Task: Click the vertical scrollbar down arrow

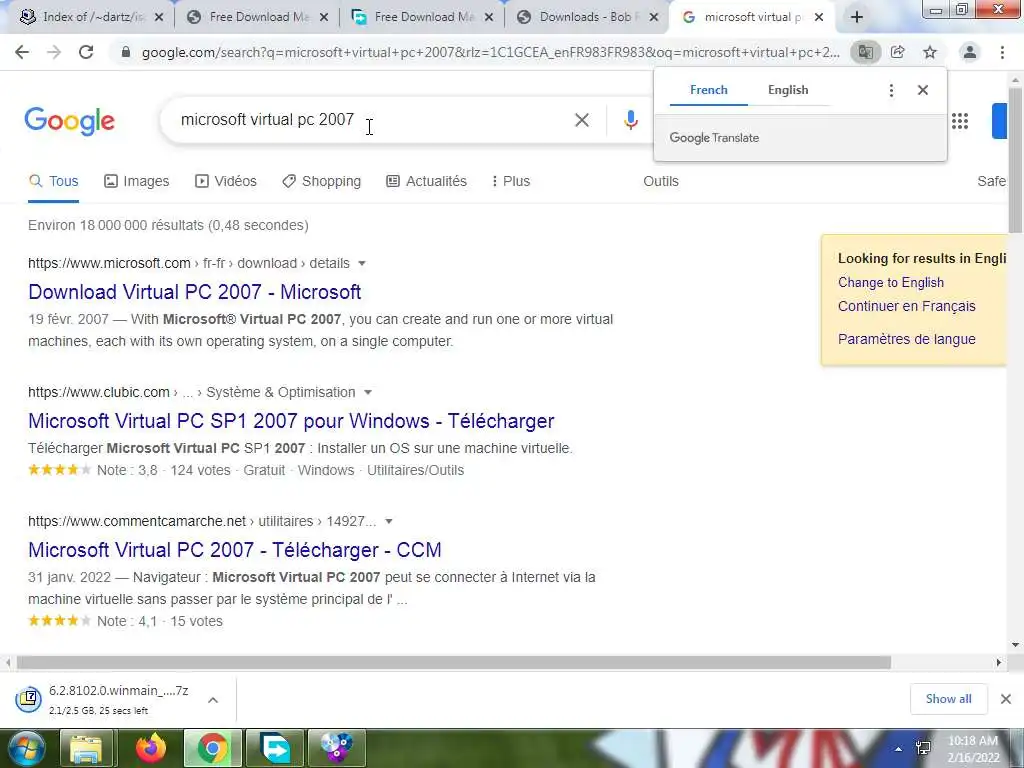Action: click(1016, 645)
